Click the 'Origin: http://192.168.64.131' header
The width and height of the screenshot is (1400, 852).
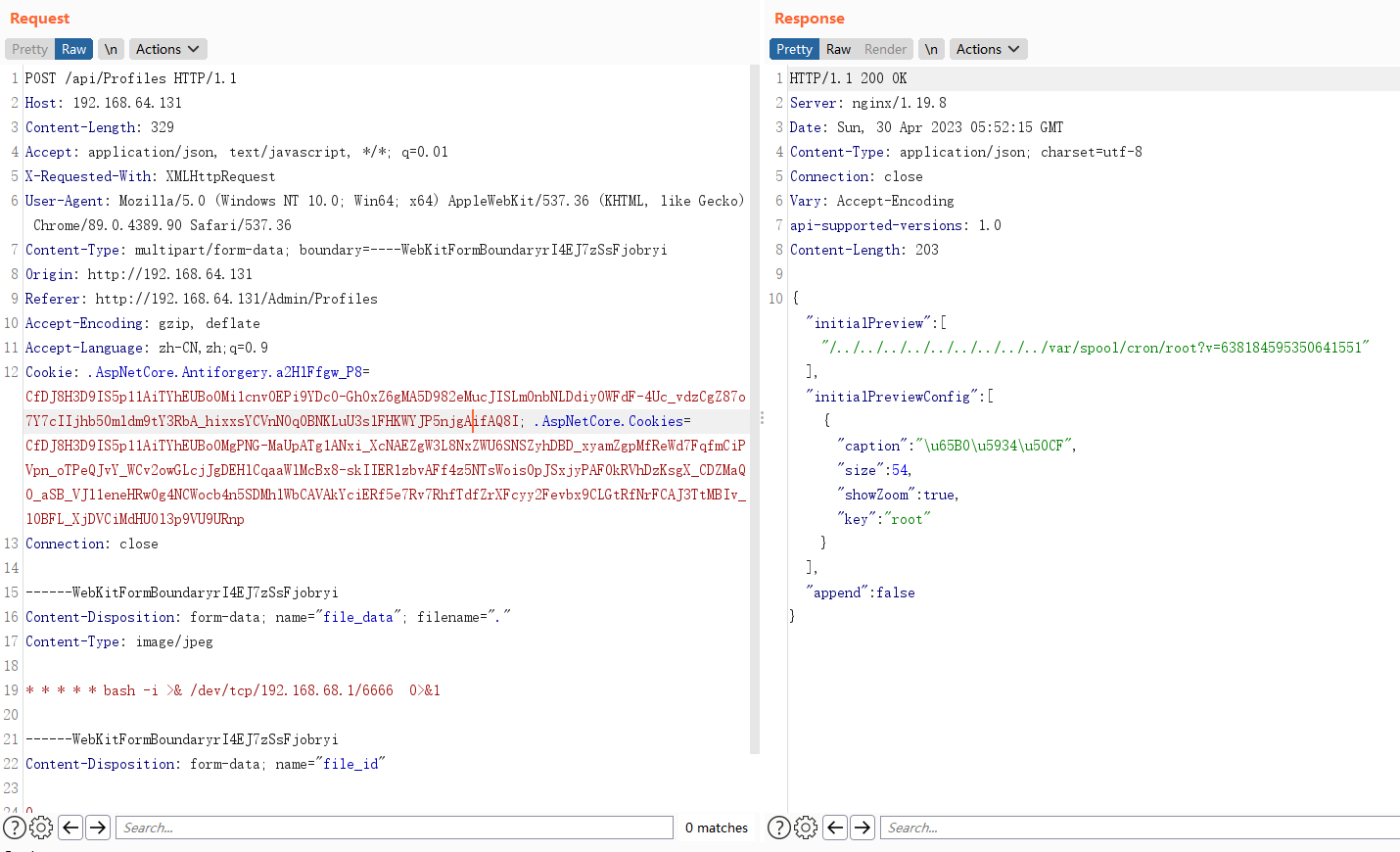pos(139,274)
